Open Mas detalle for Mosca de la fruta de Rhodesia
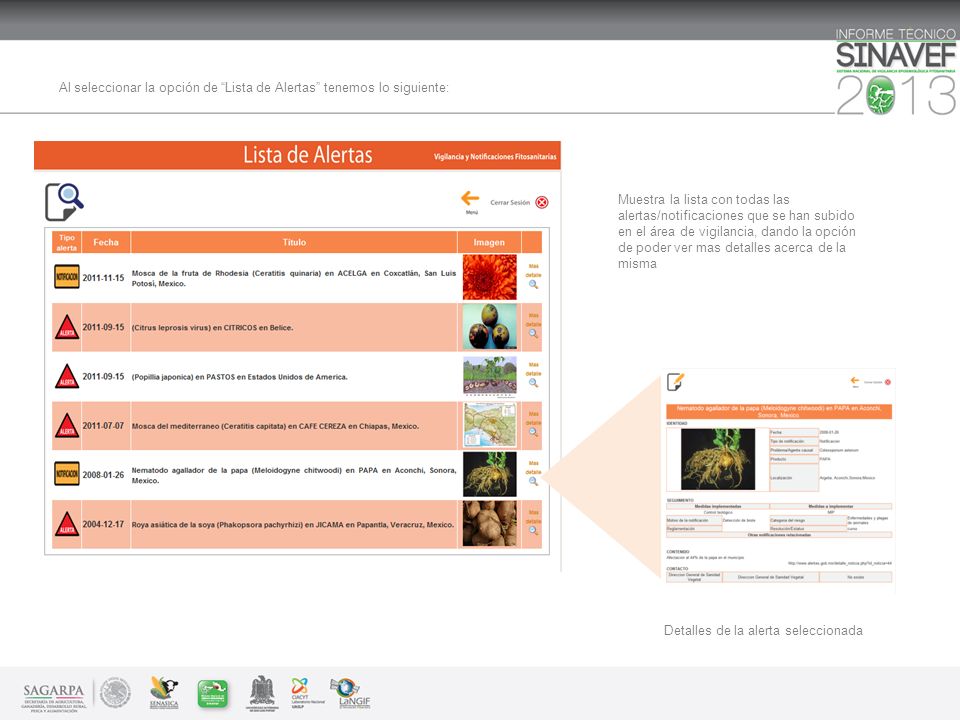960x720 pixels. [533, 276]
